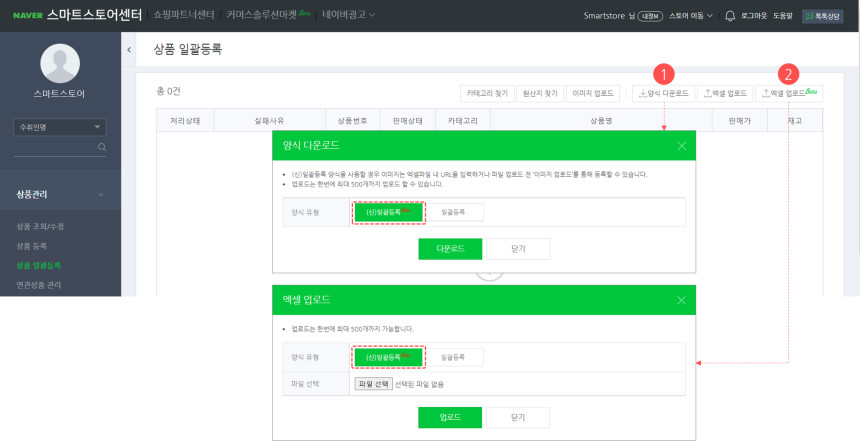860x441 pixels.
Task: Click the green 업로드 button
Action: (x=450, y=417)
